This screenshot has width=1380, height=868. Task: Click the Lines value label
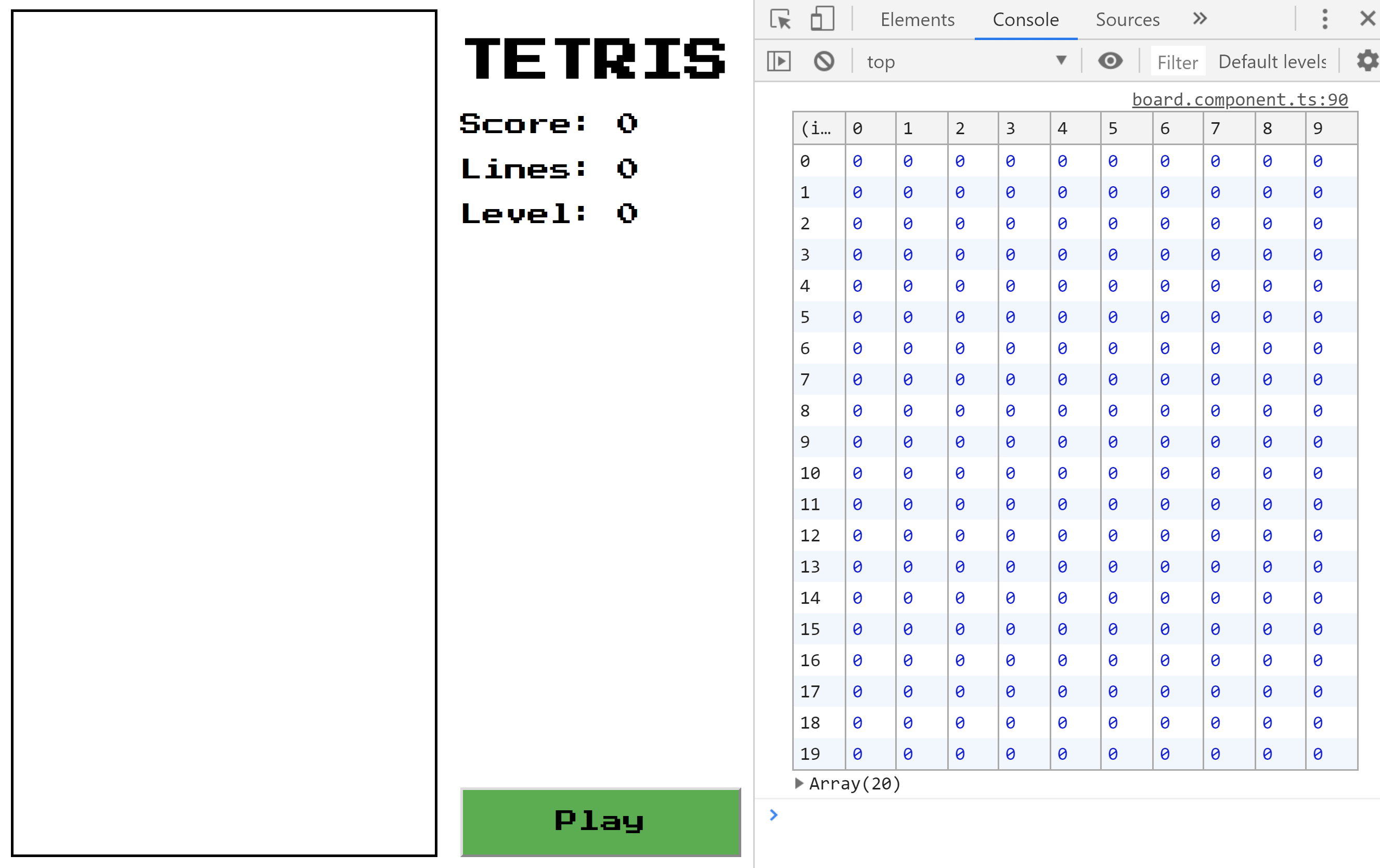[x=549, y=169]
